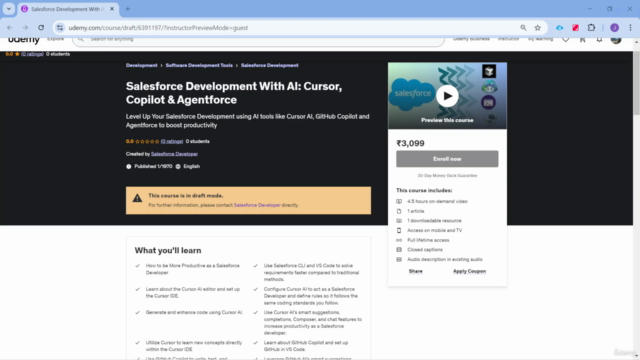Click the Search for anything field
Viewport: 640px width, 360px height.
(x=258, y=40)
